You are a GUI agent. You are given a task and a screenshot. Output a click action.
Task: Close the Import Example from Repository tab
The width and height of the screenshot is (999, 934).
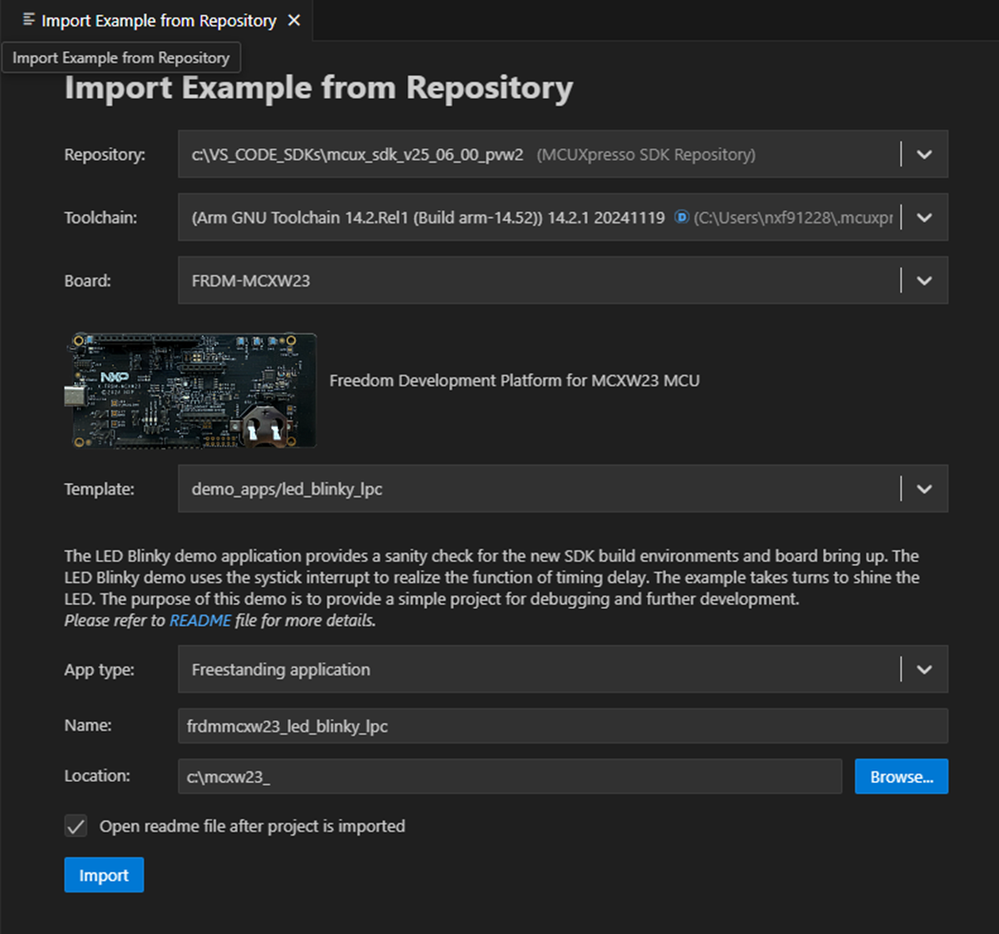tap(294, 20)
